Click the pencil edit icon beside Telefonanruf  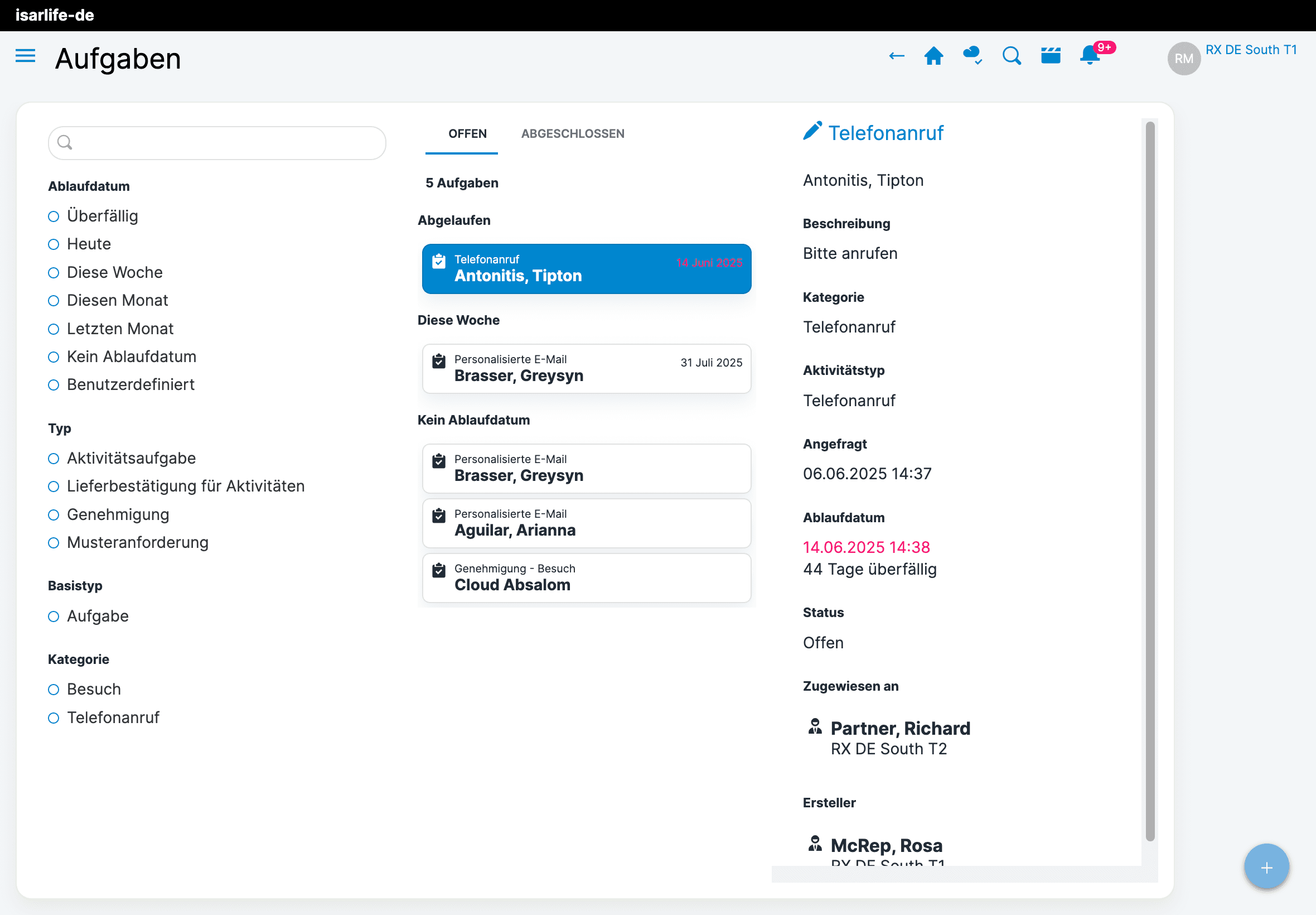812,131
